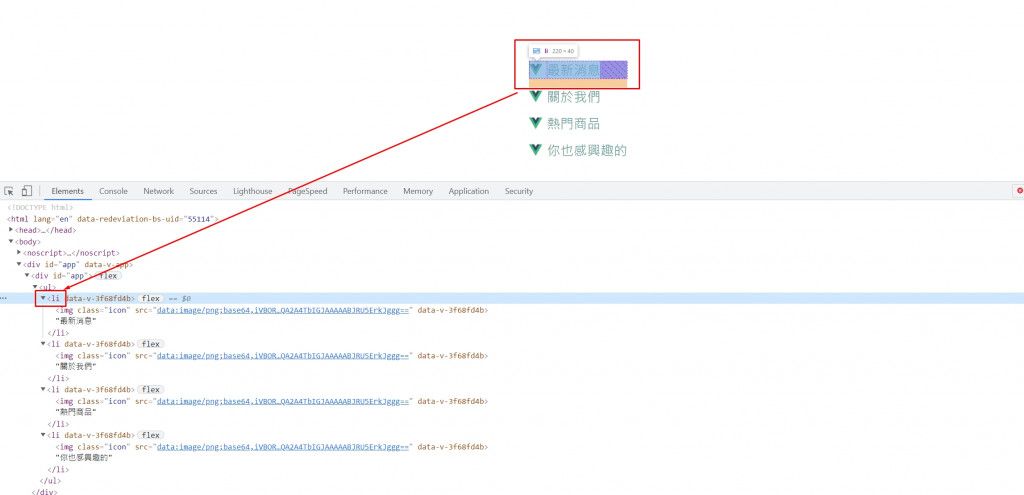The image size is (1024, 495).
Task: Select the "熱門商品" text node in DOM
Action: (x=76, y=412)
